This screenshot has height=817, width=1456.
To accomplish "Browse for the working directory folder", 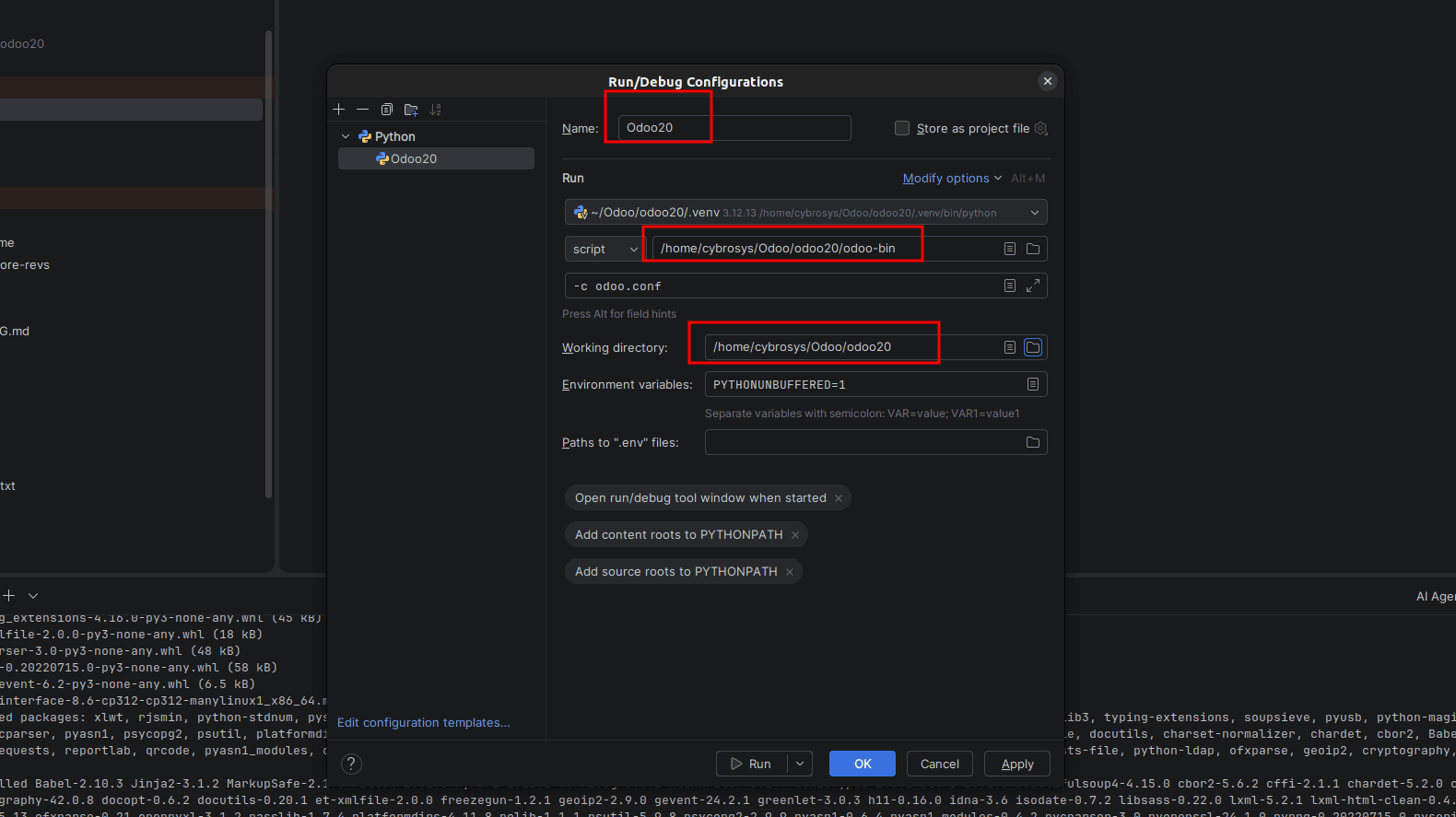I will click(1033, 347).
